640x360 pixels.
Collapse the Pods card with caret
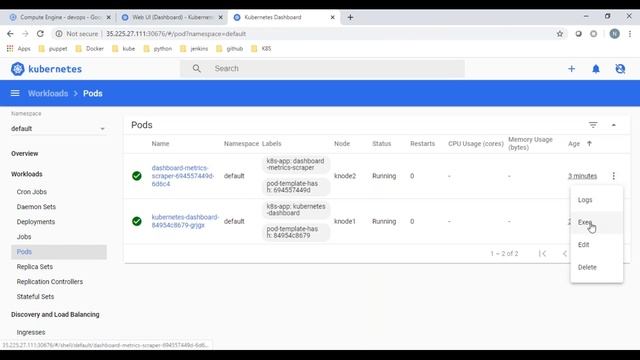[x=613, y=125]
